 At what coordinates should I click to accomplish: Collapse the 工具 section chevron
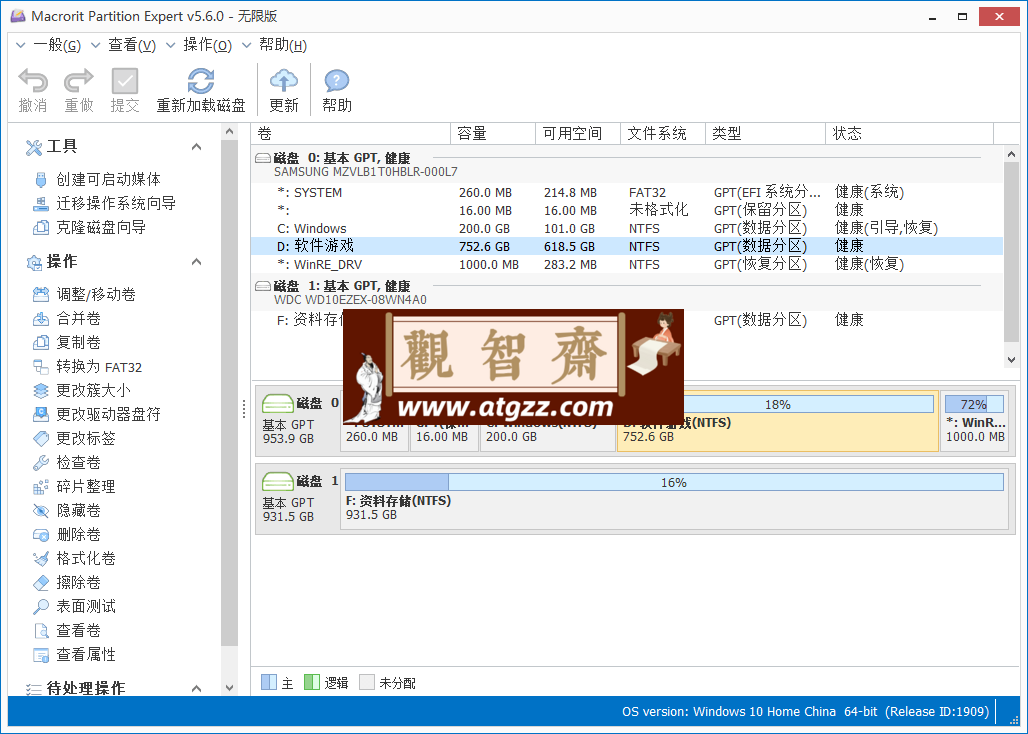(x=196, y=147)
